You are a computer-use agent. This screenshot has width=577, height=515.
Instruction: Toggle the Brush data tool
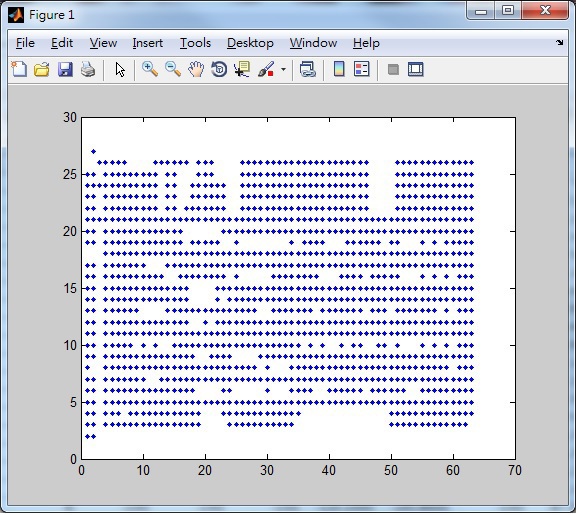click(266, 69)
